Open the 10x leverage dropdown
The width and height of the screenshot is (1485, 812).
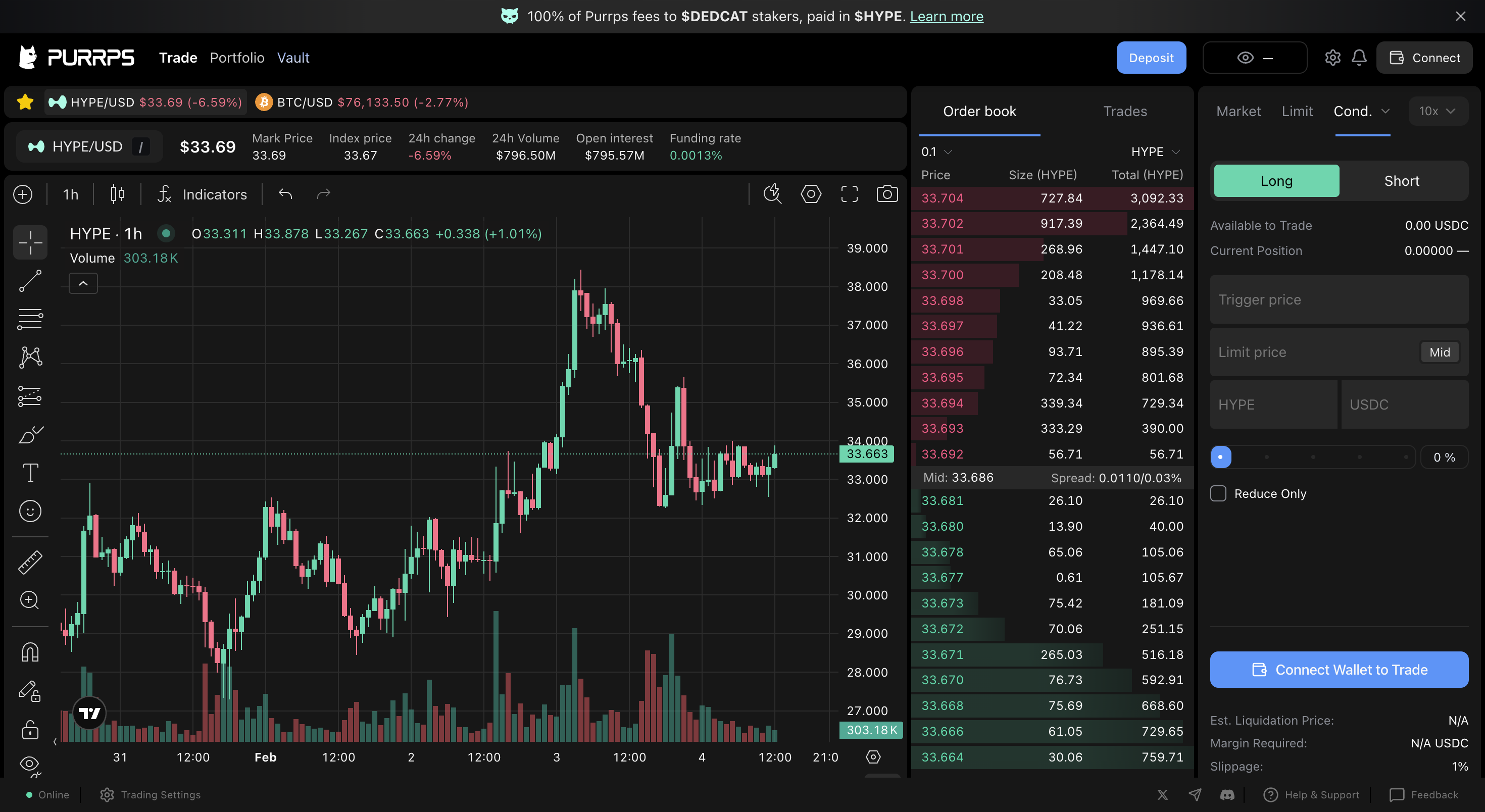tap(1437, 111)
